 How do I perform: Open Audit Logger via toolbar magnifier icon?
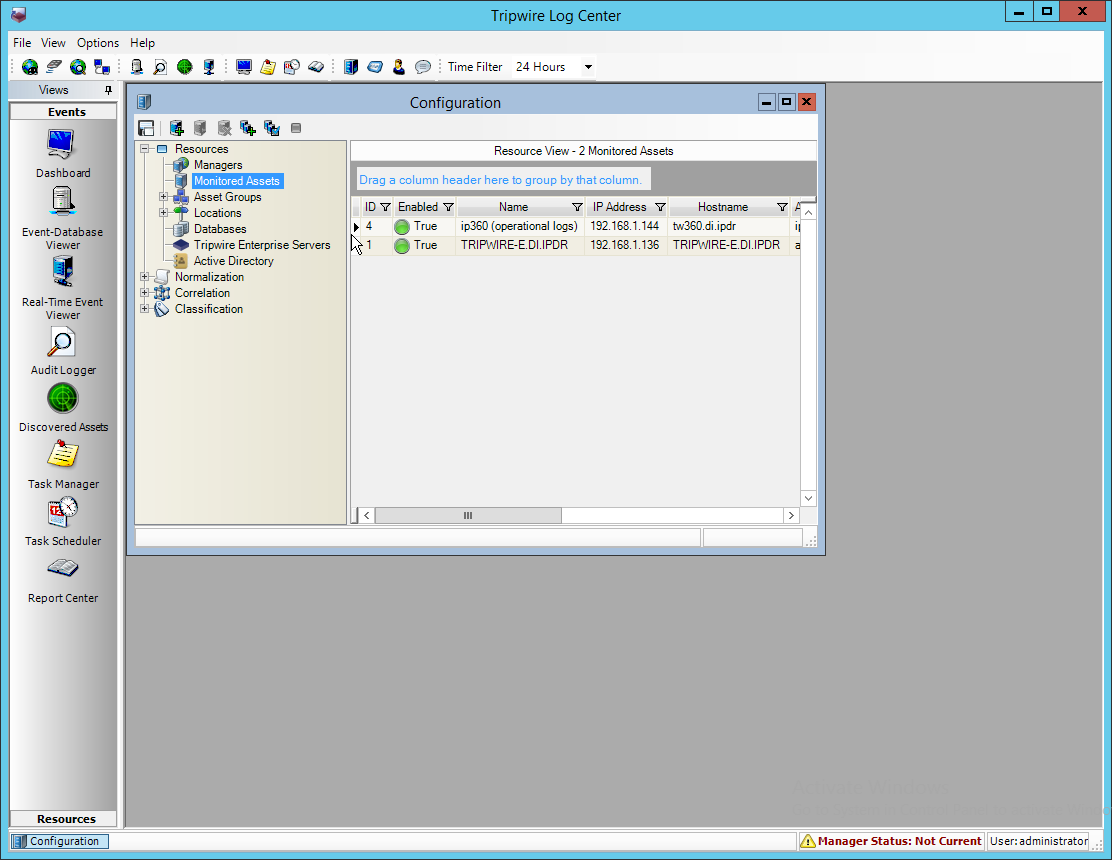click(160, 67)
